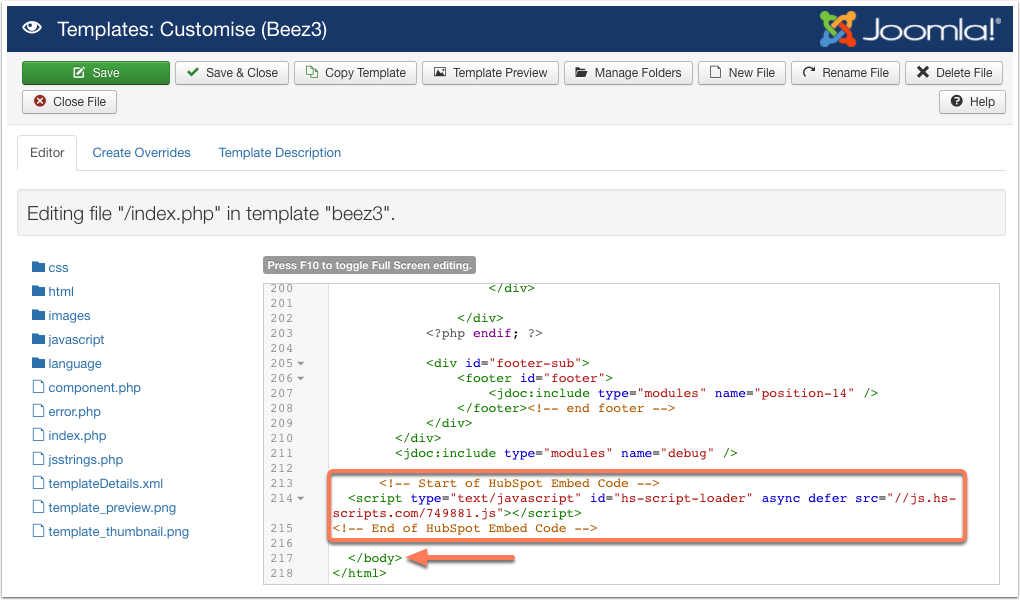Click the images folder icon
Viewport: 1020px width, 600px height.
(38, 316)
